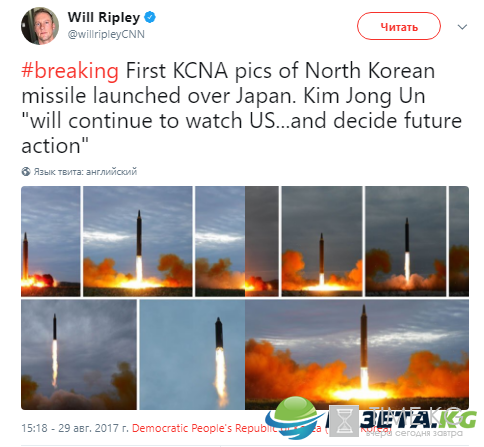Open bottom-left photo of missile in gray clouds

point(79,354)
